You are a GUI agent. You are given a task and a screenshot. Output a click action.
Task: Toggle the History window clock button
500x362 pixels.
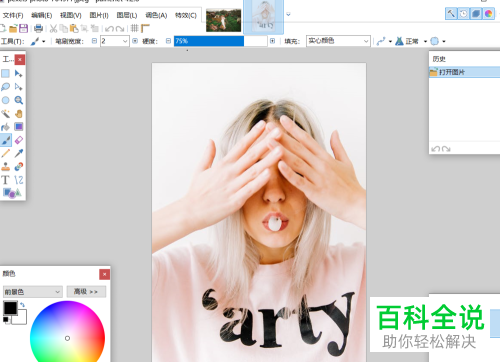(463, 14)
